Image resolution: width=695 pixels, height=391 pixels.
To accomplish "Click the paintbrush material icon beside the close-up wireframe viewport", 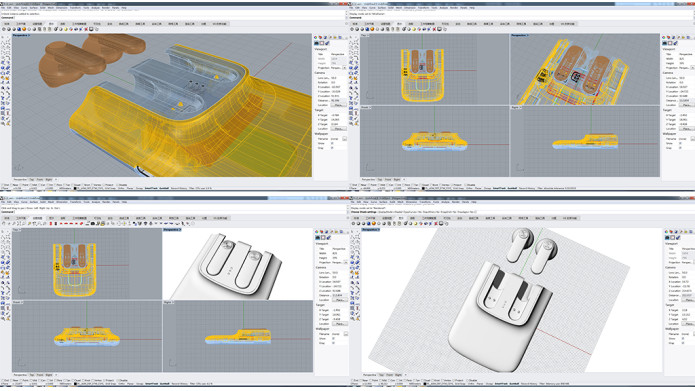I will coord(328,43).
